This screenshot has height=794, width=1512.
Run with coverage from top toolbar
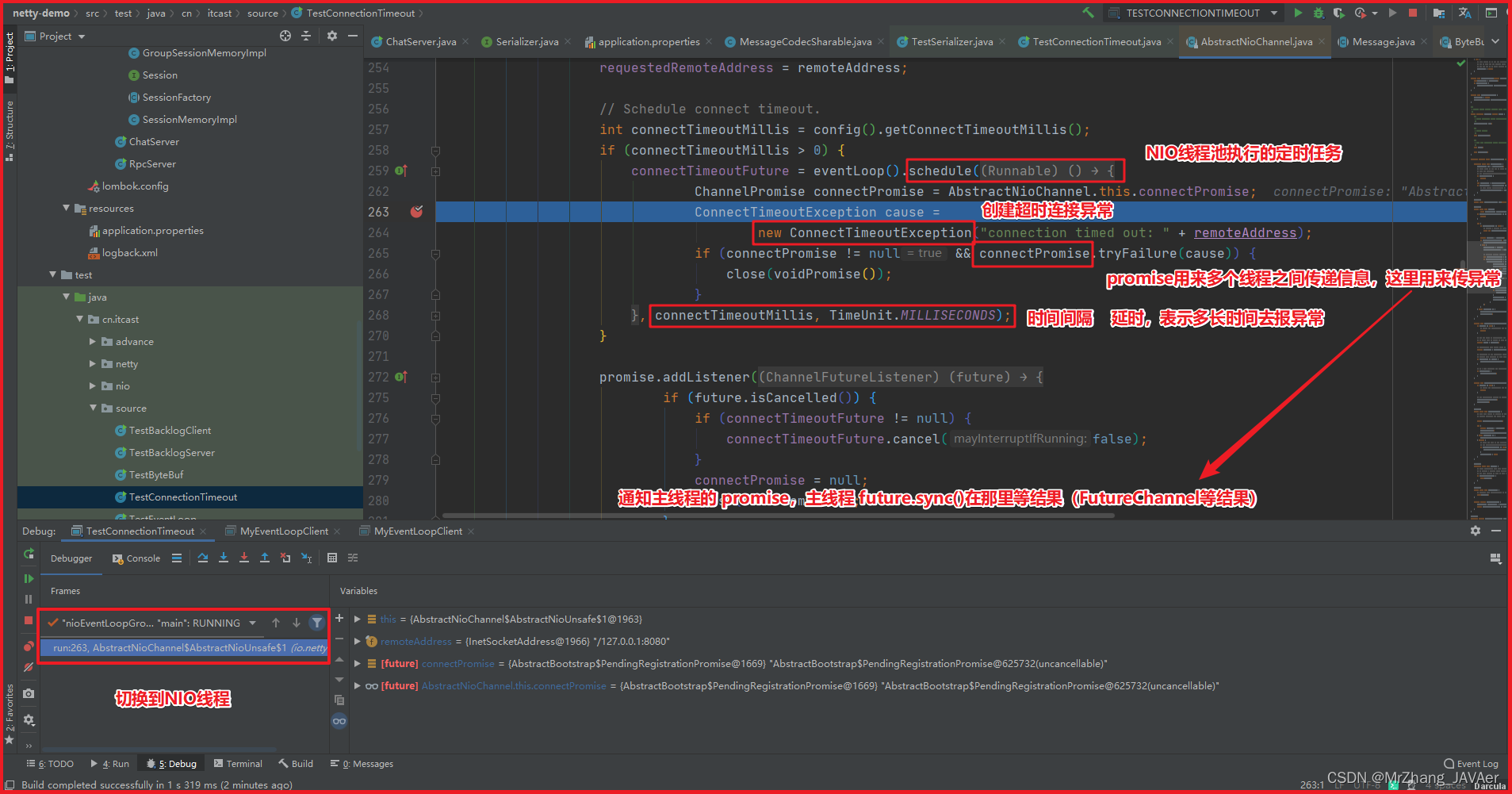click(x=1338, y=13)
